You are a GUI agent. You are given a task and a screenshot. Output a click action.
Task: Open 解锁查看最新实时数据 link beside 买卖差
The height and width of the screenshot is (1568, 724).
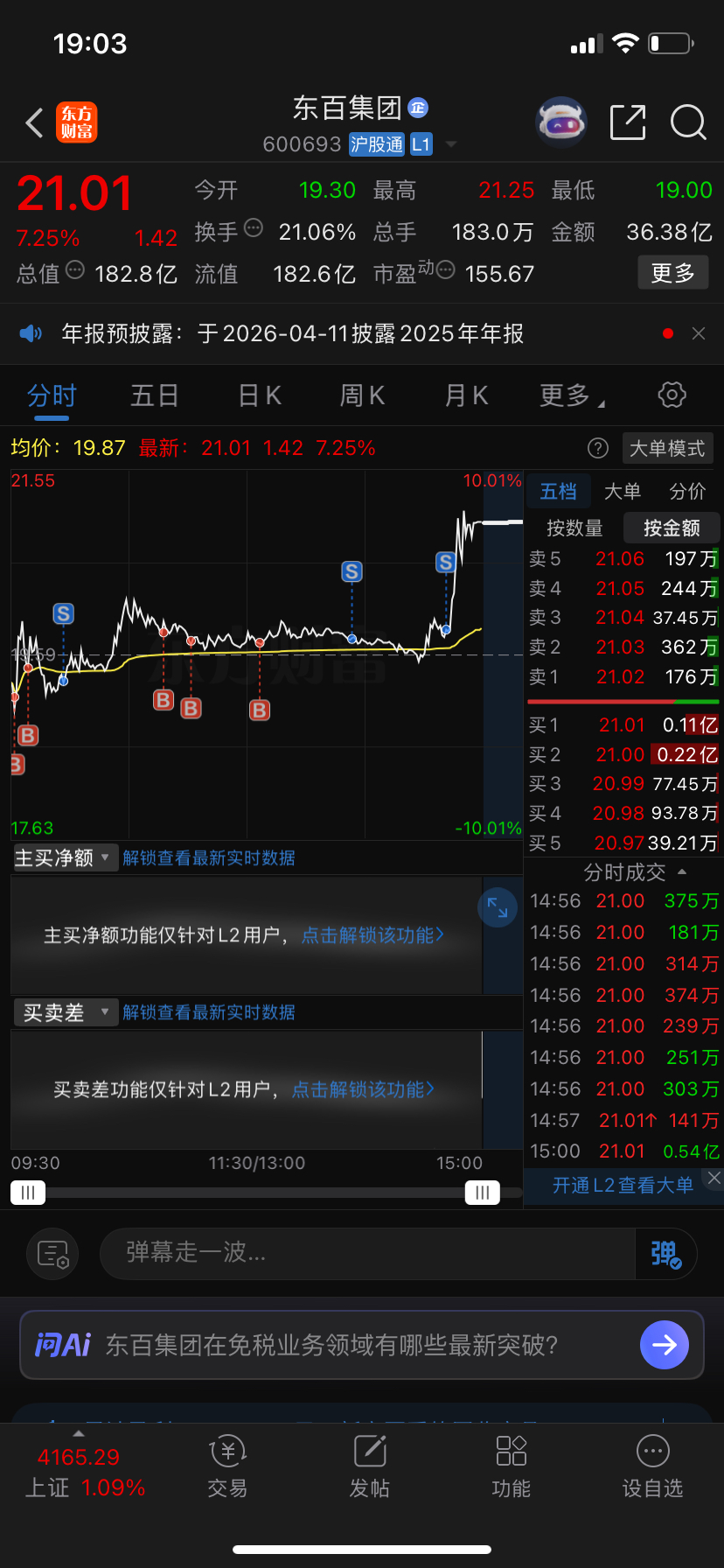pyautogui.click(x=209, y=1012)
